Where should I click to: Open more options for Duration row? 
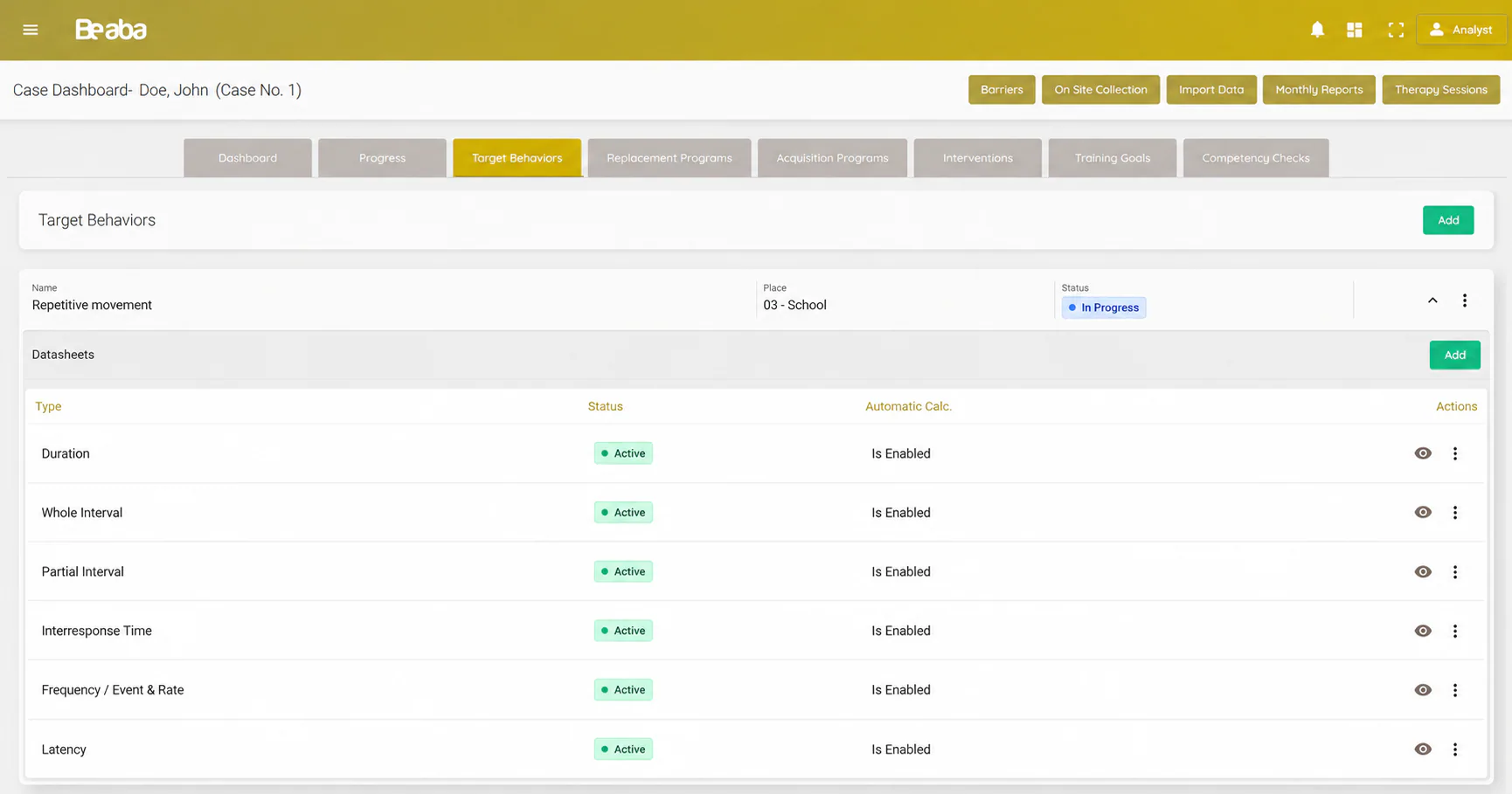tap(1455, 453)
